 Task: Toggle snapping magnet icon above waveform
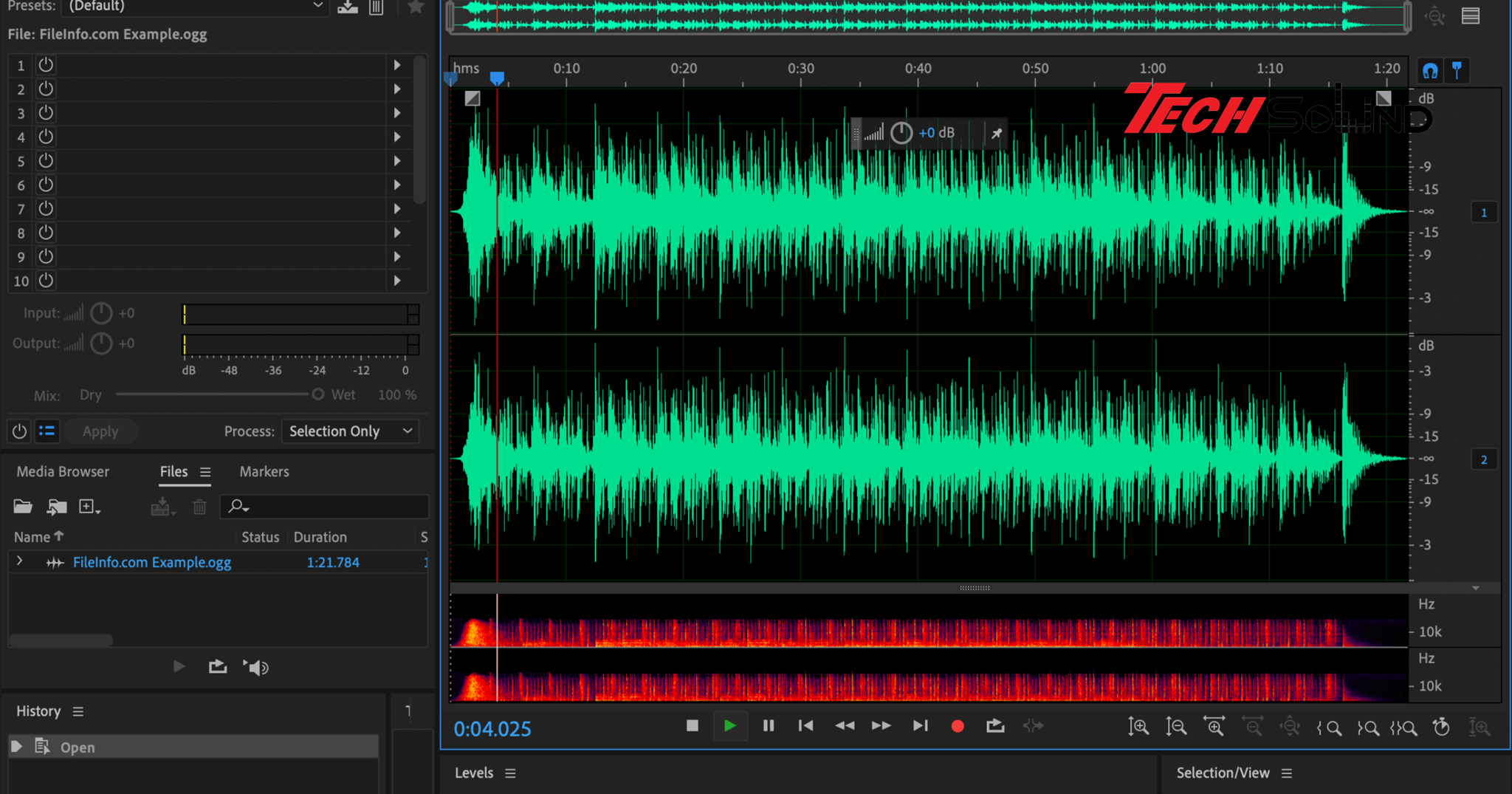click(x=1430, y=71)
